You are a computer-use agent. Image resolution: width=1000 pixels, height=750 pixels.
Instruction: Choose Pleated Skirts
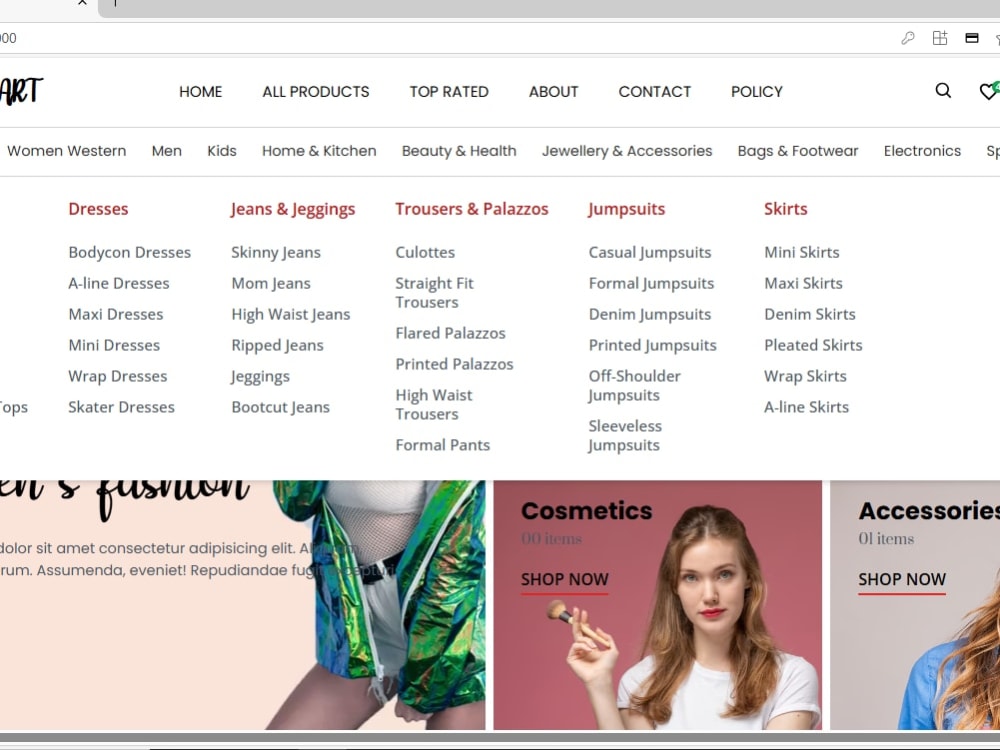click(x=813, y=345)
